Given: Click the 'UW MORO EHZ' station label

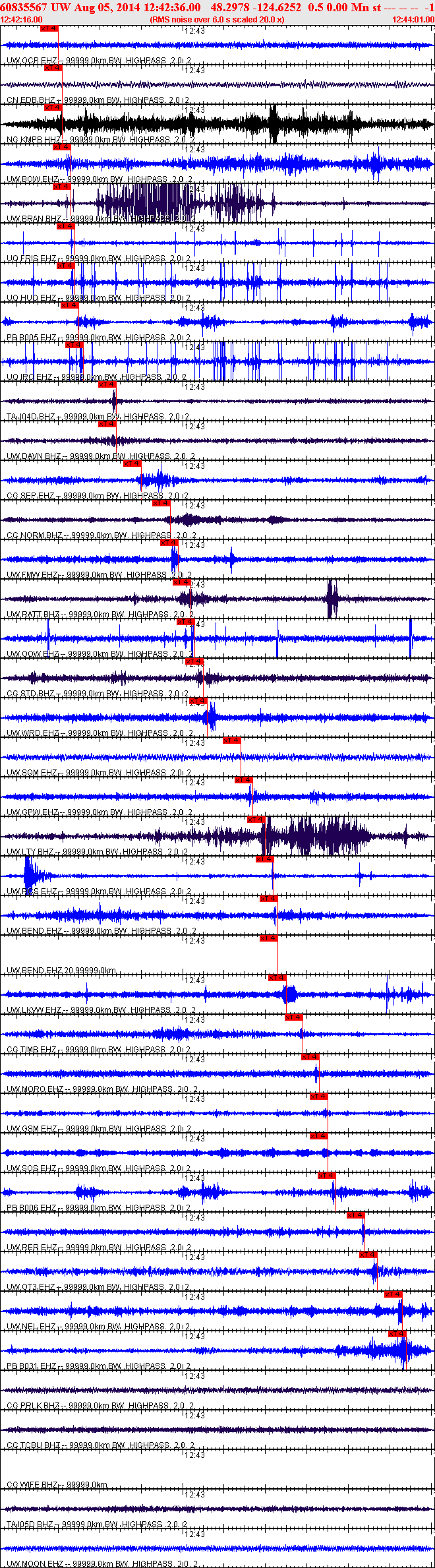Looking at the screenshot, I should pos(35,1089).
